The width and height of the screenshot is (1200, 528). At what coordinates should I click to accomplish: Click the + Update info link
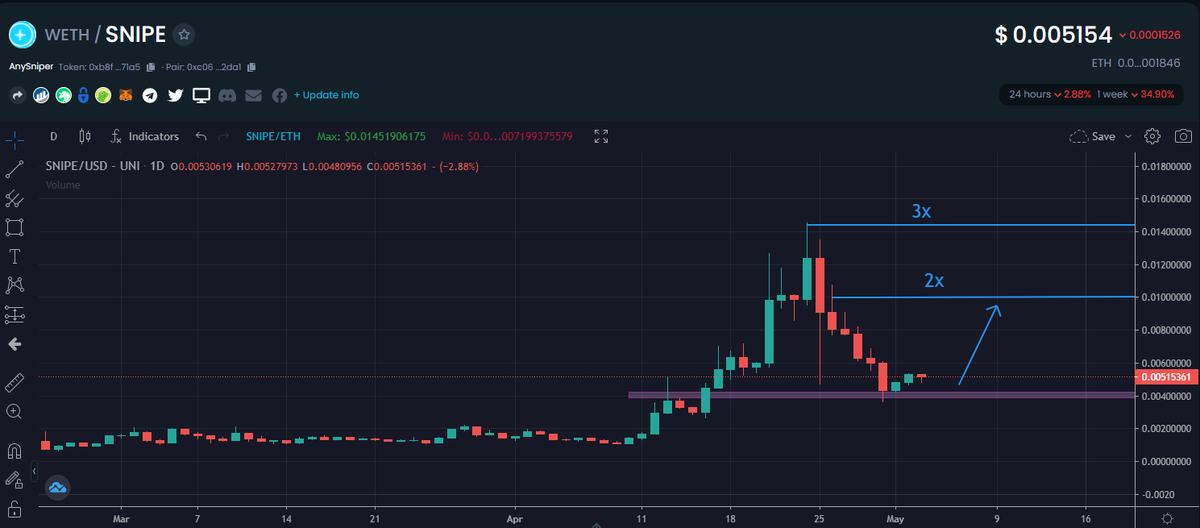click(x=326, y=95)
